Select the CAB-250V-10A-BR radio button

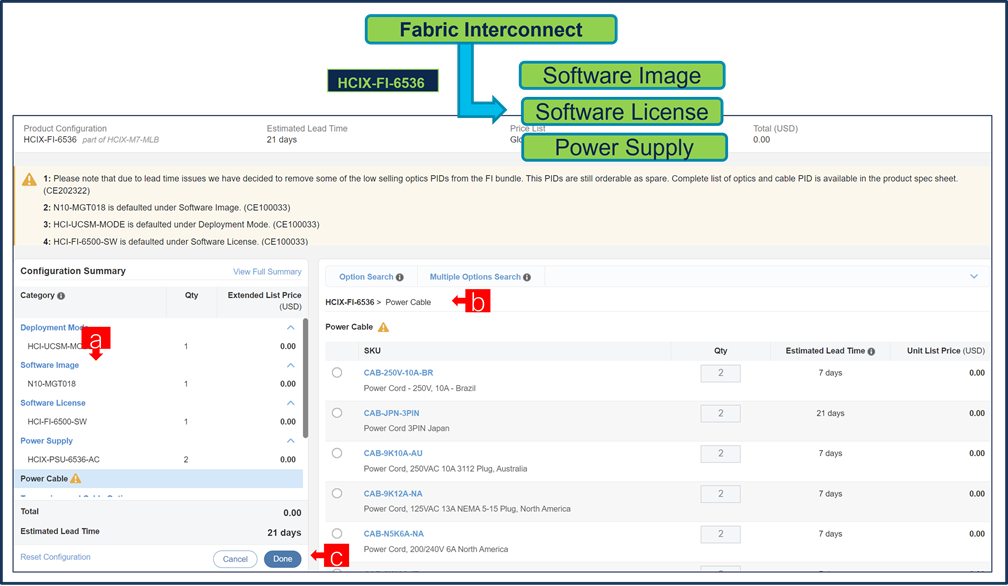337,373
